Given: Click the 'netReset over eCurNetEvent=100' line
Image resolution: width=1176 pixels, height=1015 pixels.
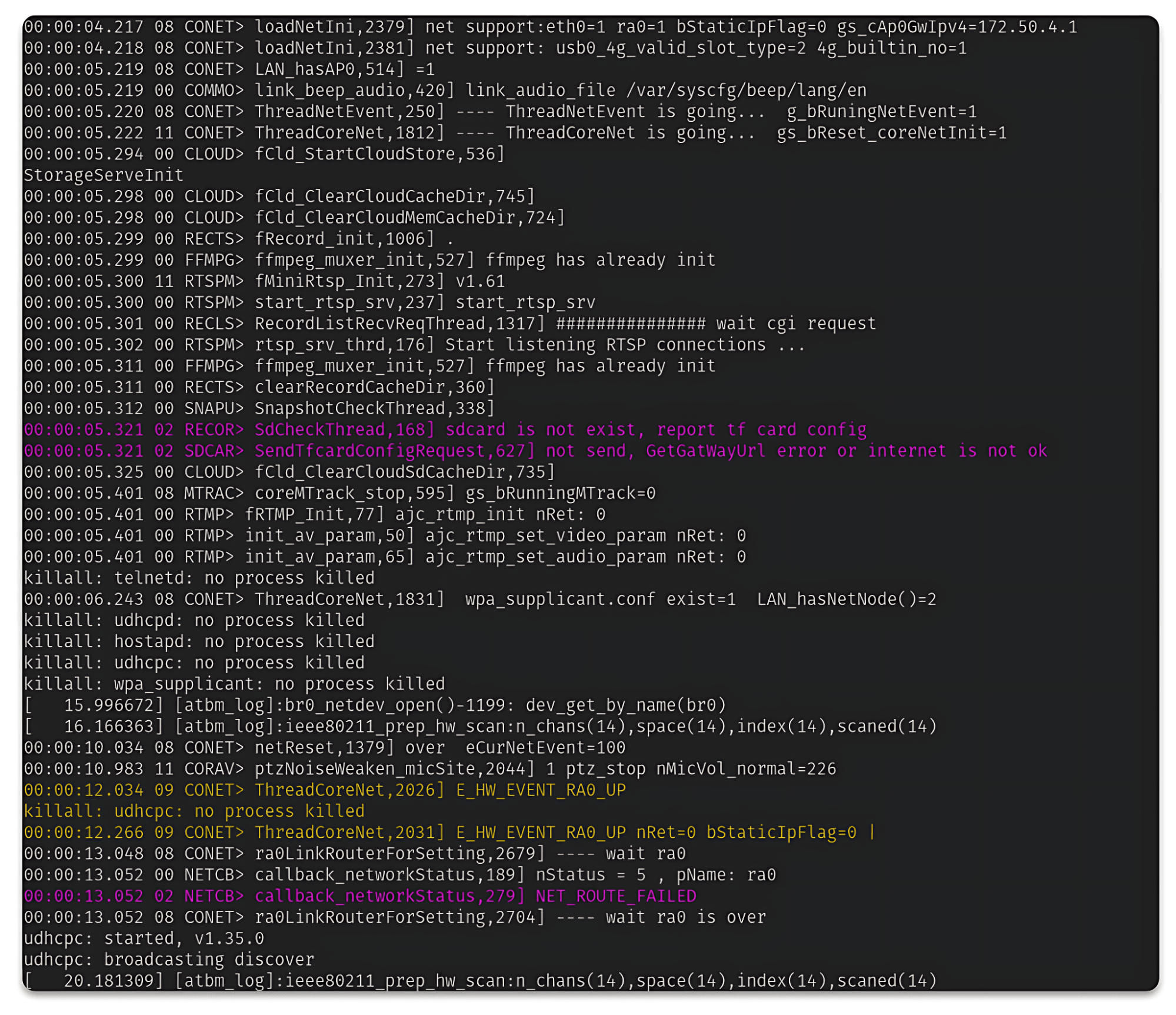Looking at the screenshot, I should tap(324, 747).
